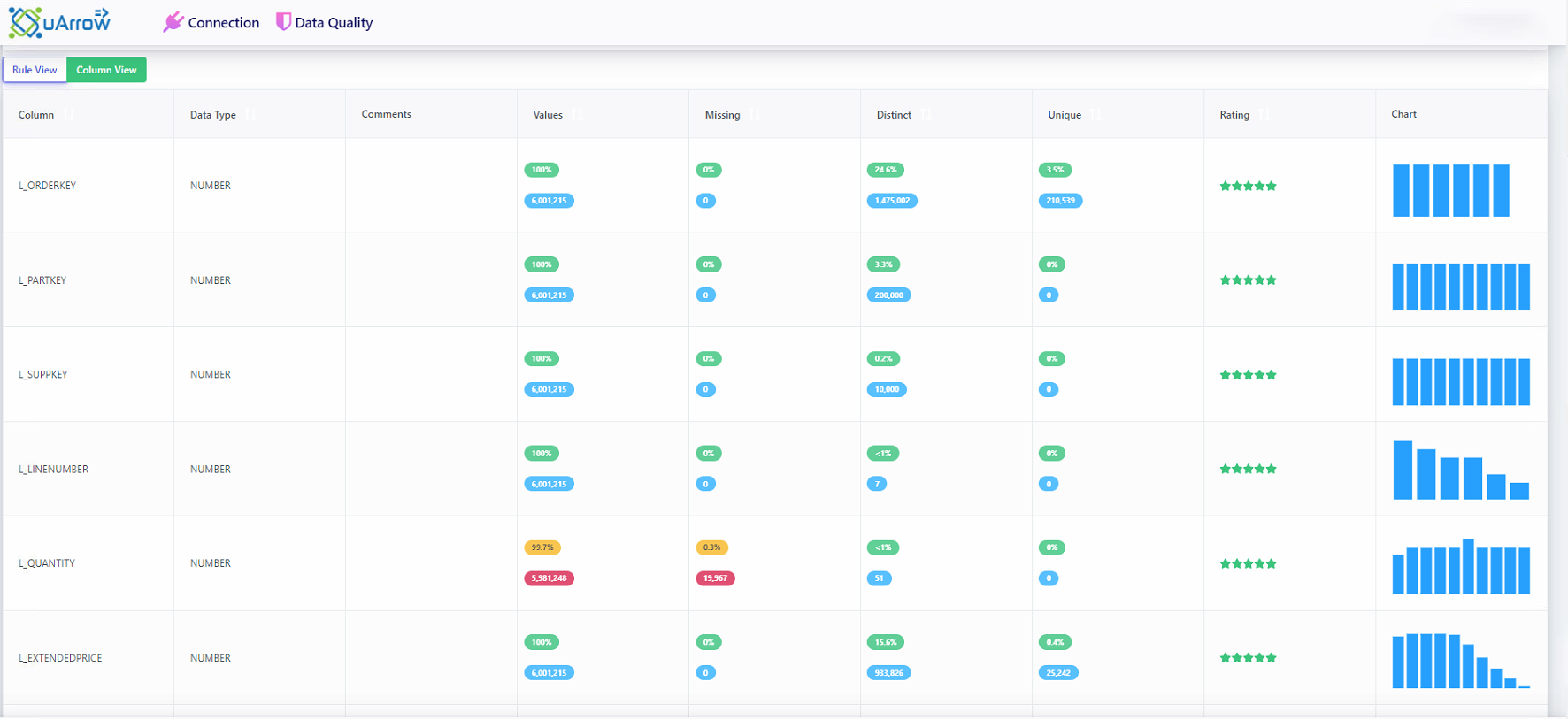Sort by Distinct column header arrows
This screenshot has height=719, width=1568.
pyautogui.click(x=926, y=115)
